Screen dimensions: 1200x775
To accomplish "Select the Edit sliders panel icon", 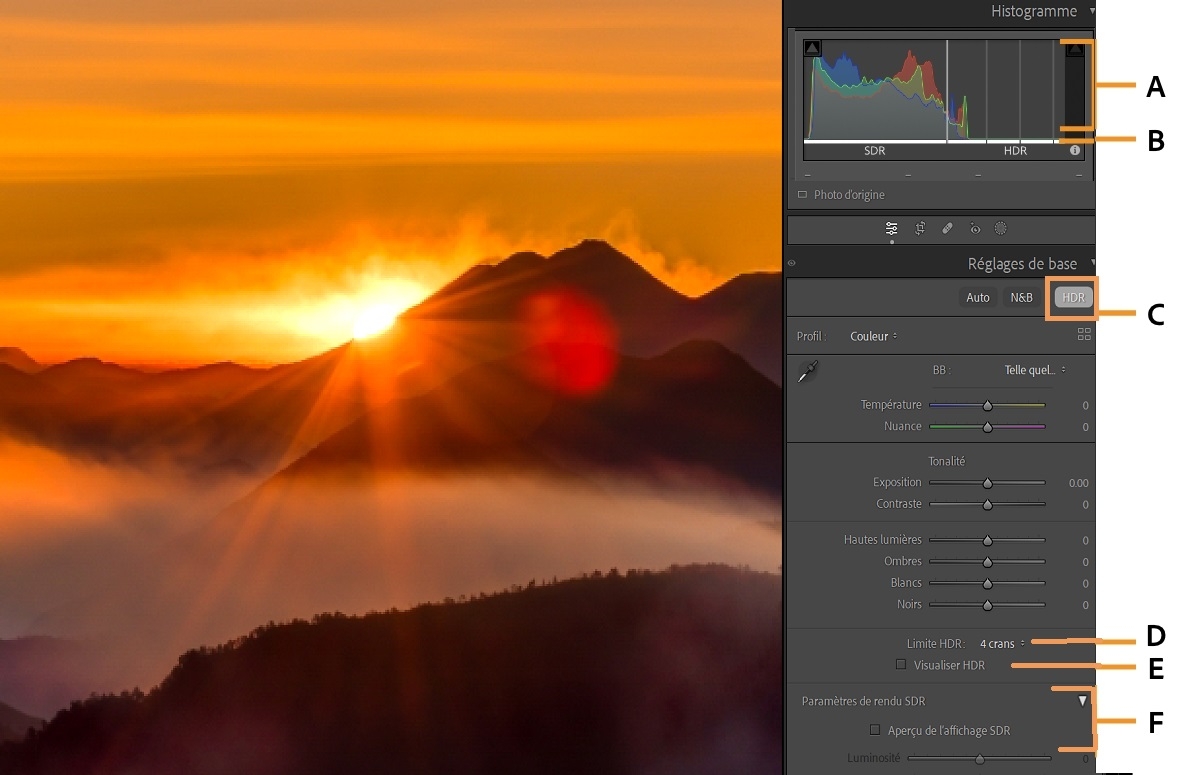I will (x=891, y=228).
